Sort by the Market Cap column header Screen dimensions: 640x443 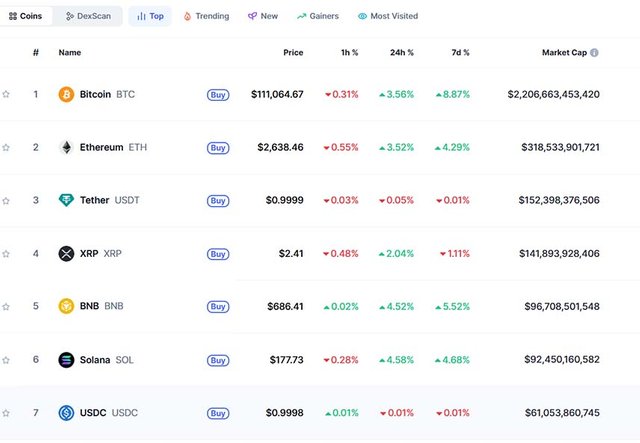pyautogui.click(x=564, y=52)
